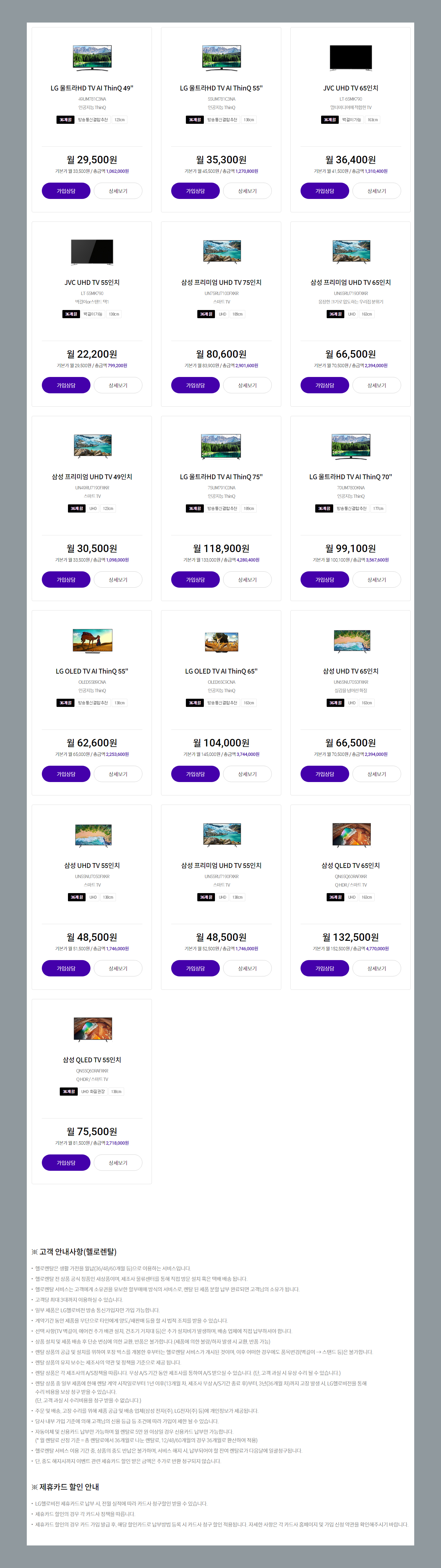Open the 삼성 프리미엄 UHD TV 55인치 product title
Image resolution: width=441 pixels, height=1568 pixels.
coord(221,866)
